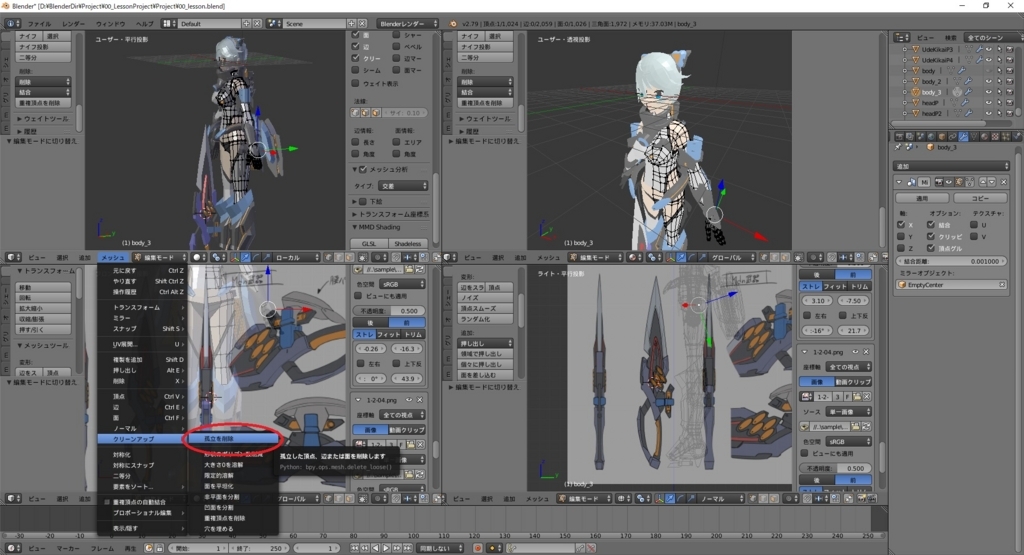Screen dimensions: 1024x555
Task: Remove the right-panel 1-2-04.png background image
Action: click(x=868, y=352)
